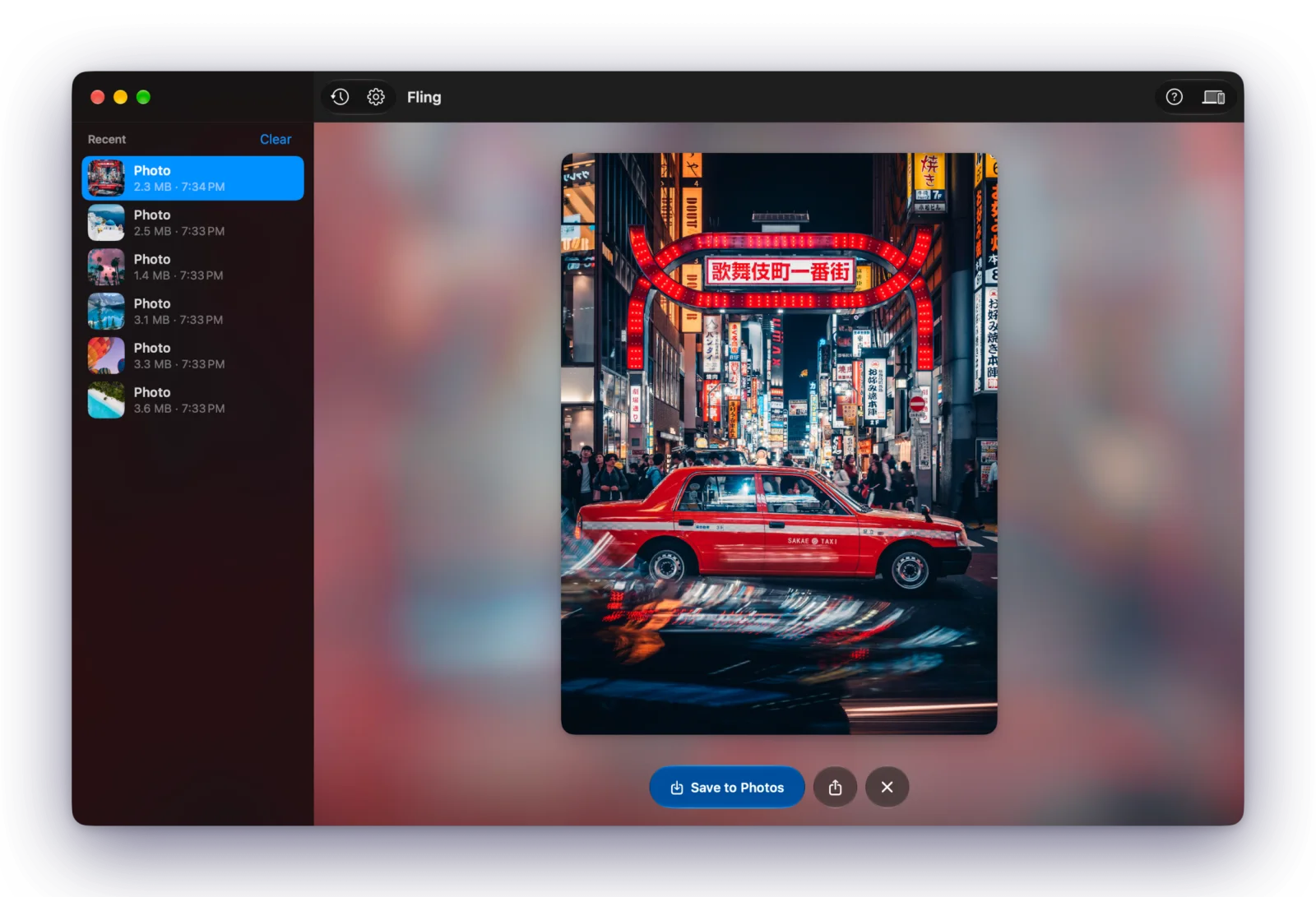Select the 2.3 MB 7:34 PM photo

point(192,178)
